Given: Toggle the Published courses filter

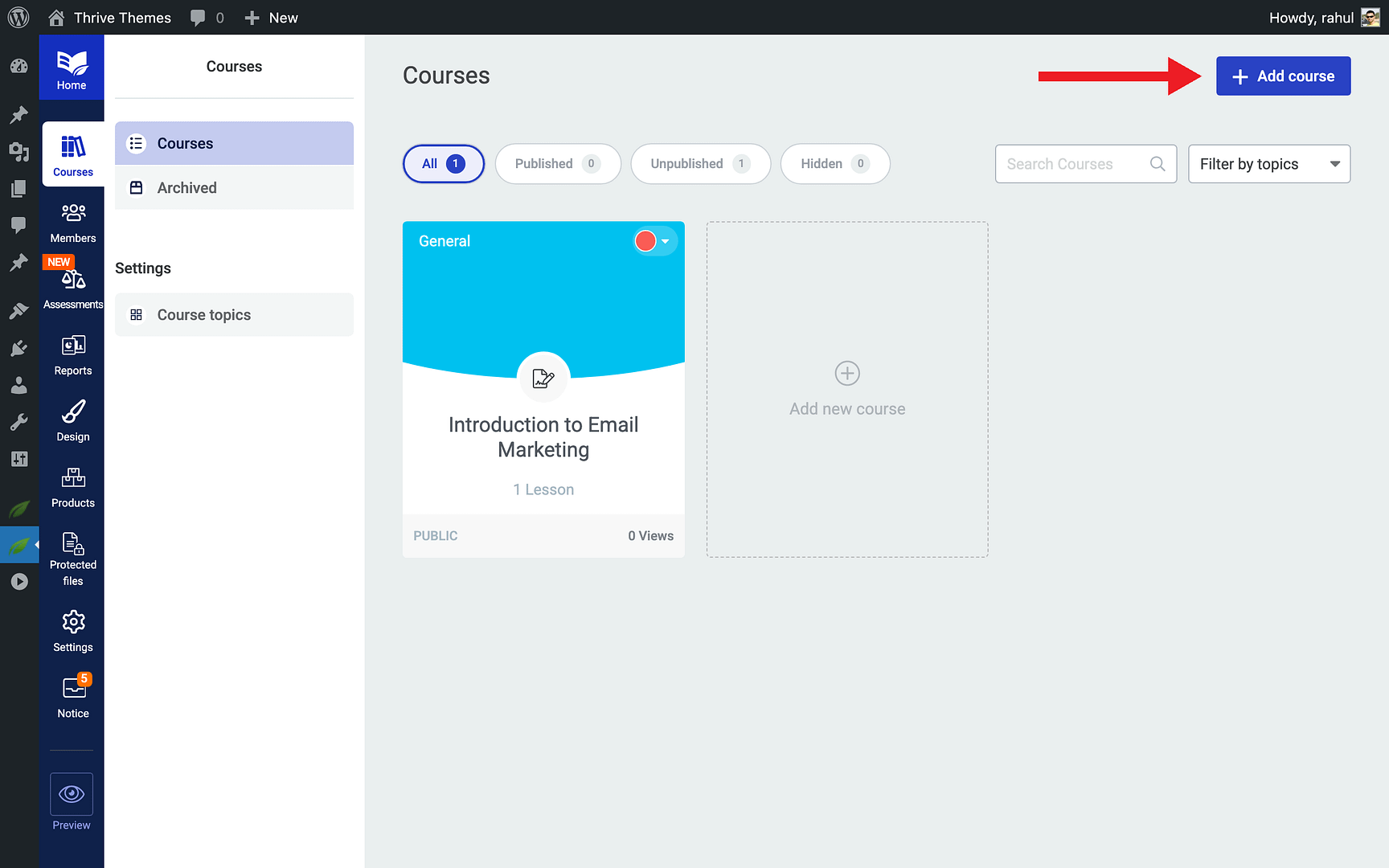Looking at the screenshot, I should pyautogui.click(x=558, y=163).
